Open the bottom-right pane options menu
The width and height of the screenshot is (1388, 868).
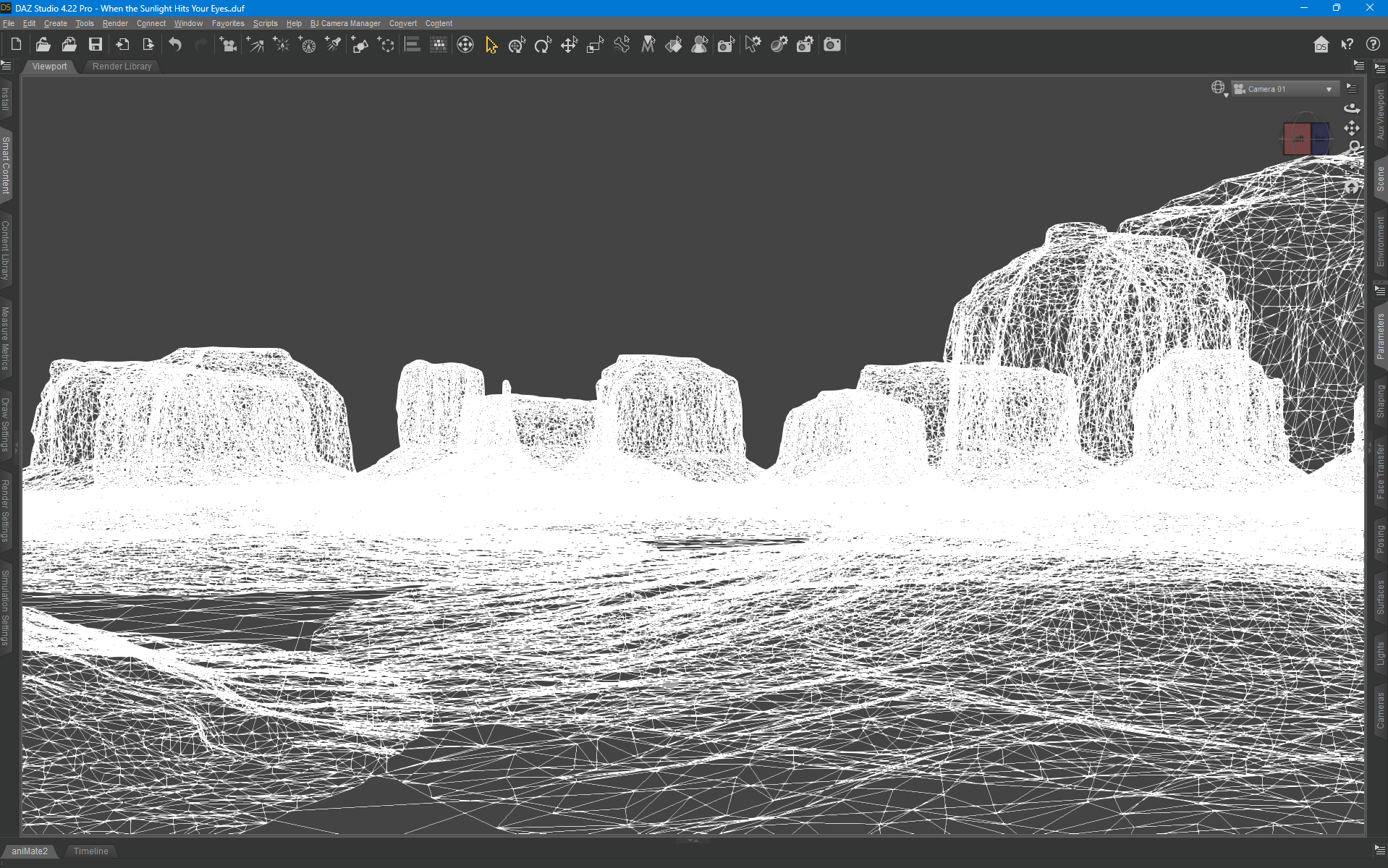tap(1379, 850)
